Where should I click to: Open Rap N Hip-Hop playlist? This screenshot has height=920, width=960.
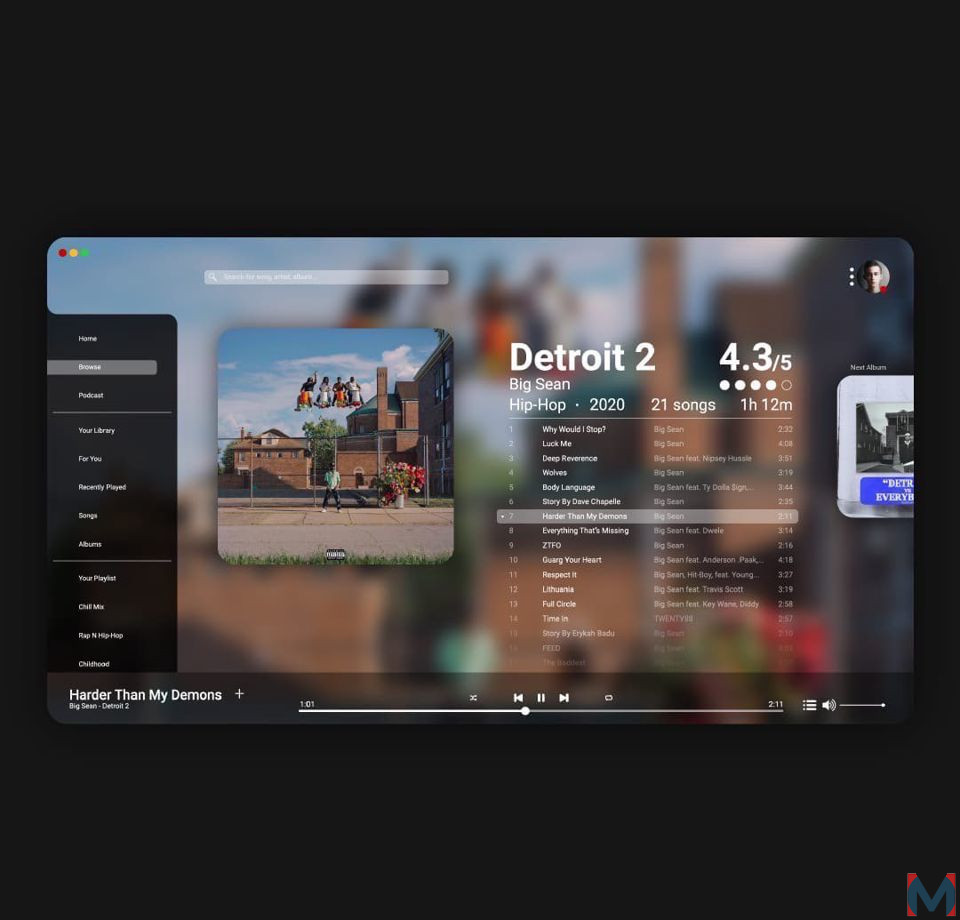click(x=100, y=635)
